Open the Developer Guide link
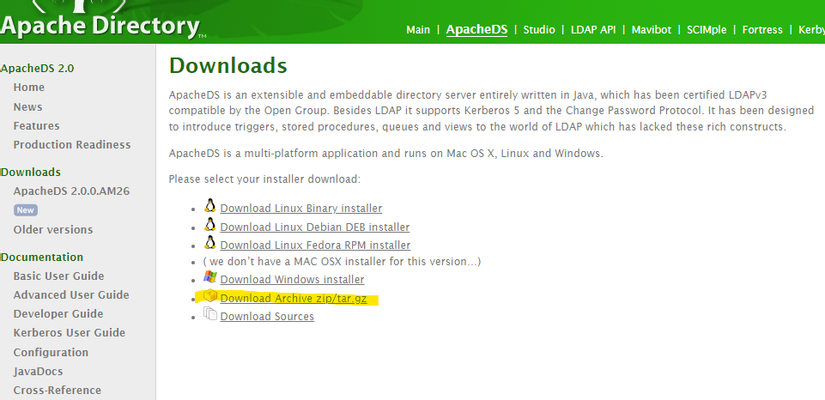 pos(58,314)
